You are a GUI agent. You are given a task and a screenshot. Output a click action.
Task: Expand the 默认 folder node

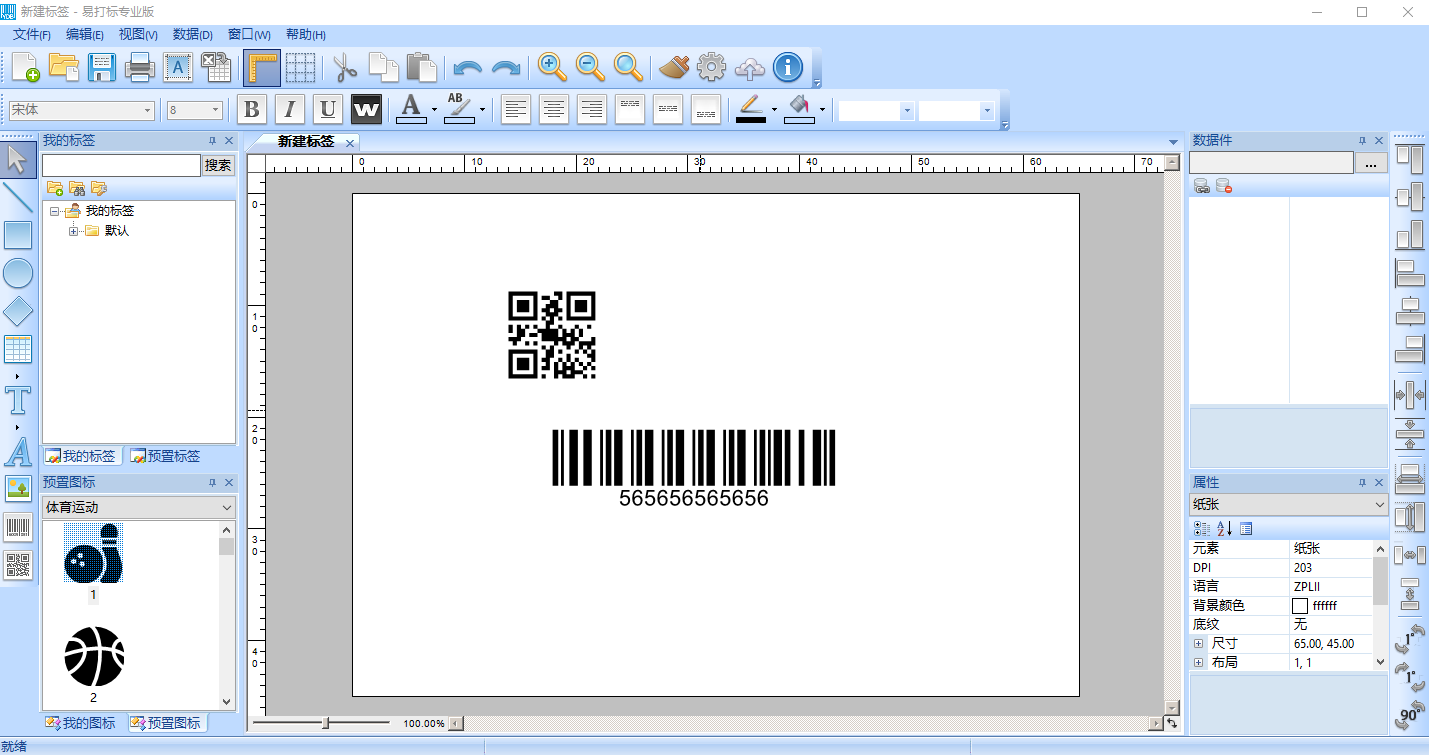coord(74,231)
